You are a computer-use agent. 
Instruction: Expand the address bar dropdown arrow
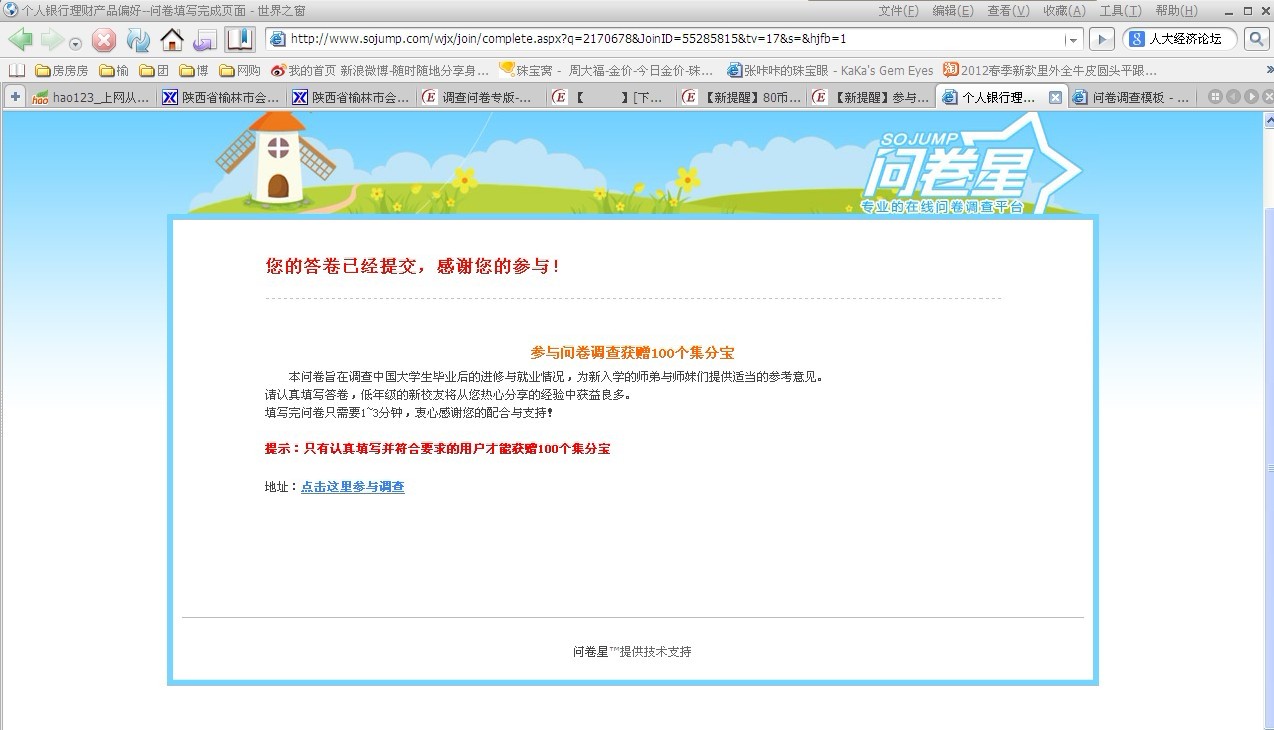[1073, 40]
